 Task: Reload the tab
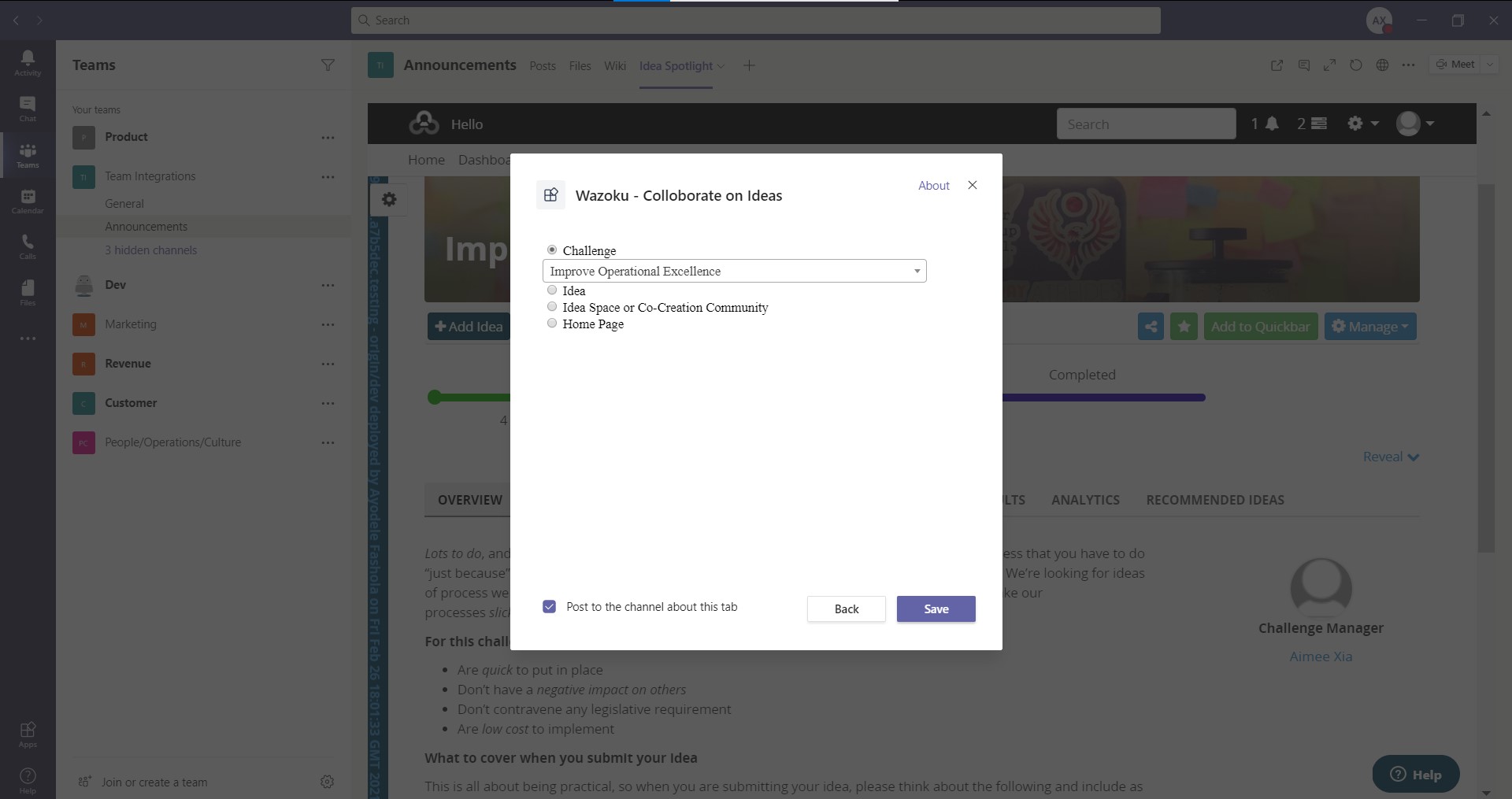pos(1356,65)
